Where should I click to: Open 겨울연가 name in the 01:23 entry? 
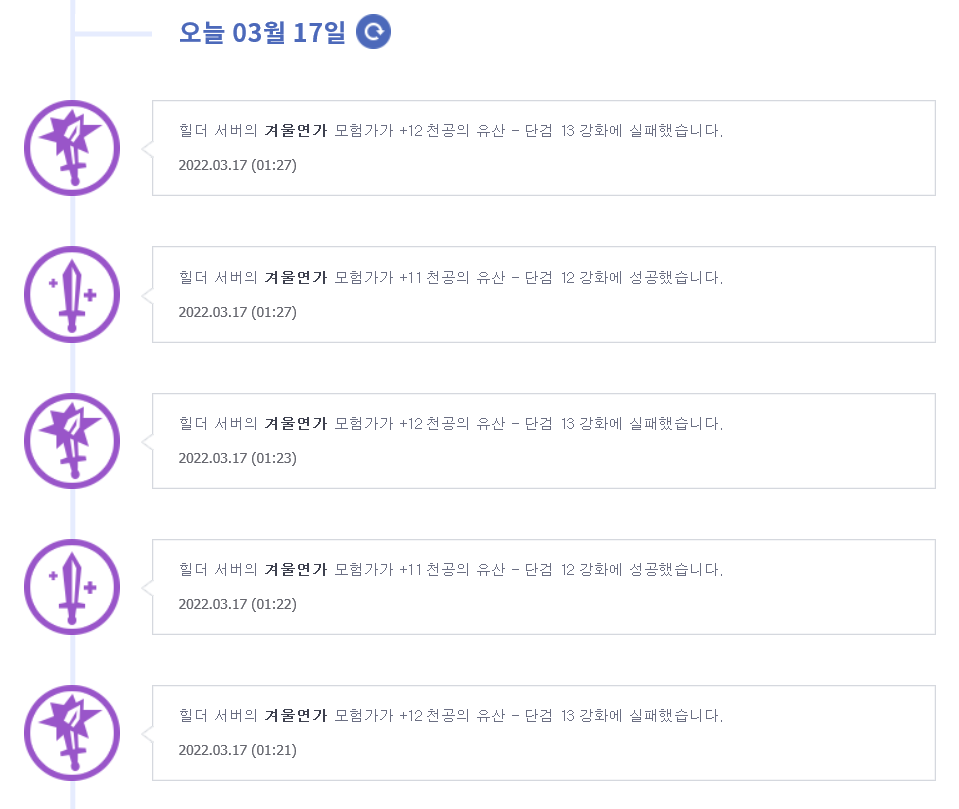[296, 423]
